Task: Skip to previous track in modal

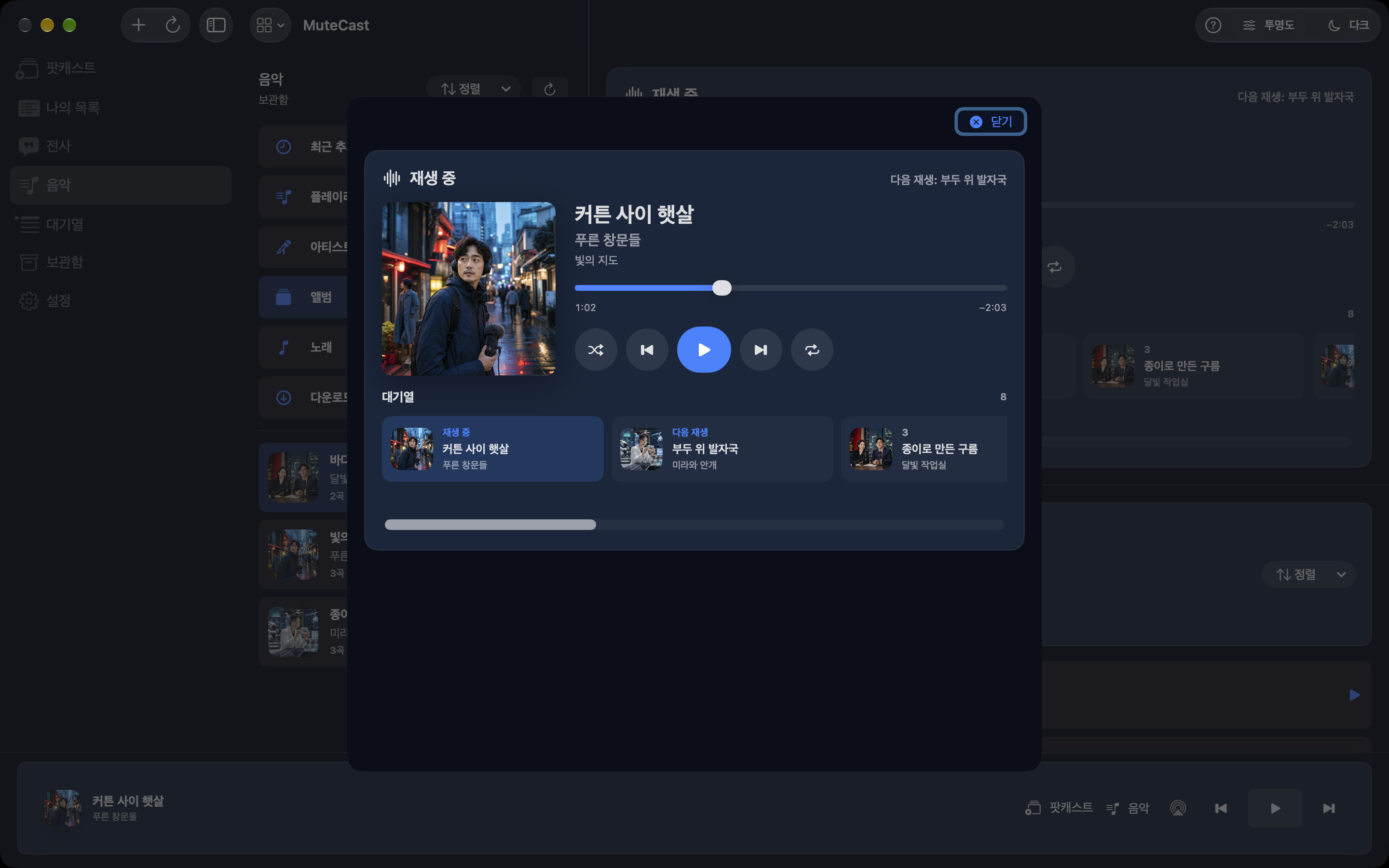Action: click(x=647, y=350)
